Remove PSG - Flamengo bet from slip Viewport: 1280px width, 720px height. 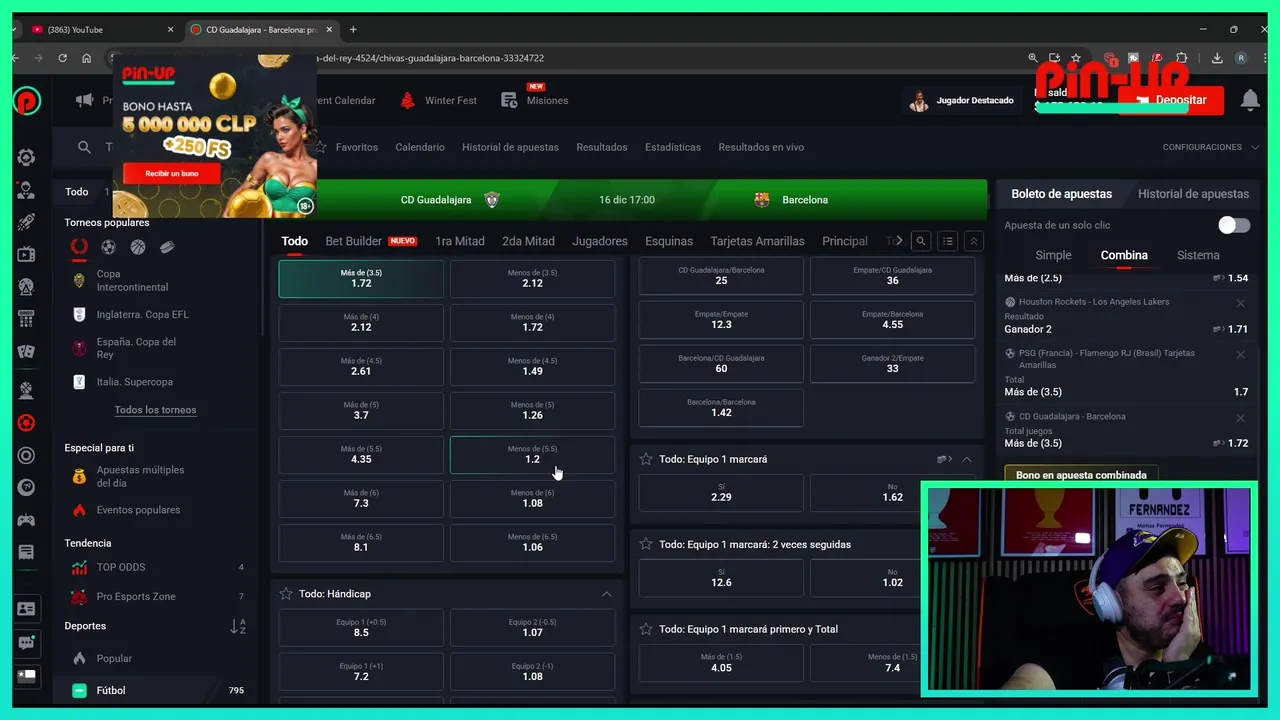1240,355
